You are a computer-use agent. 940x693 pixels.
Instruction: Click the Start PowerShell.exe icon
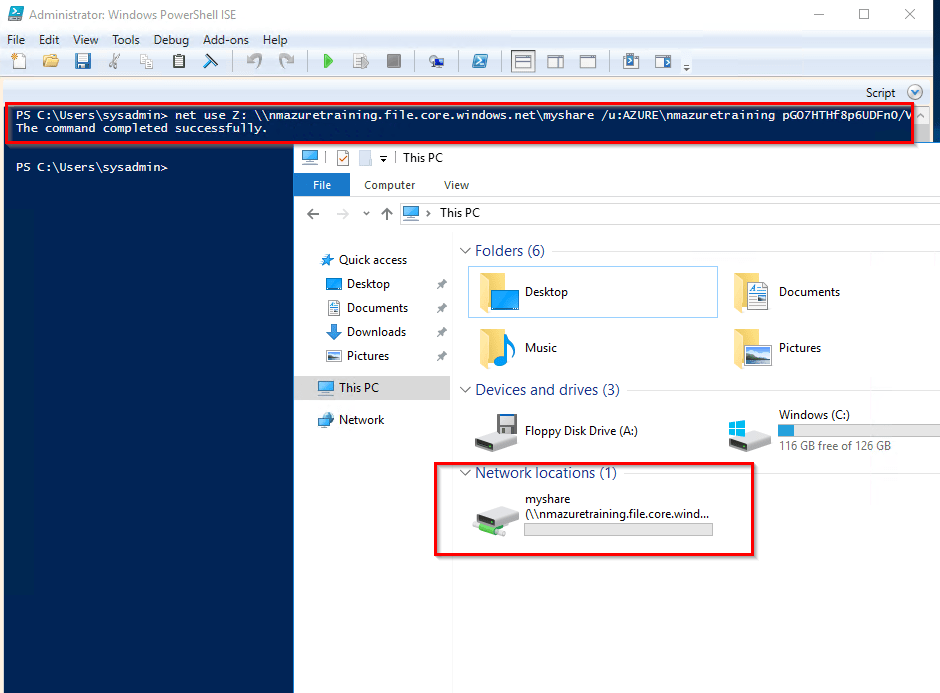click(480, 62)
